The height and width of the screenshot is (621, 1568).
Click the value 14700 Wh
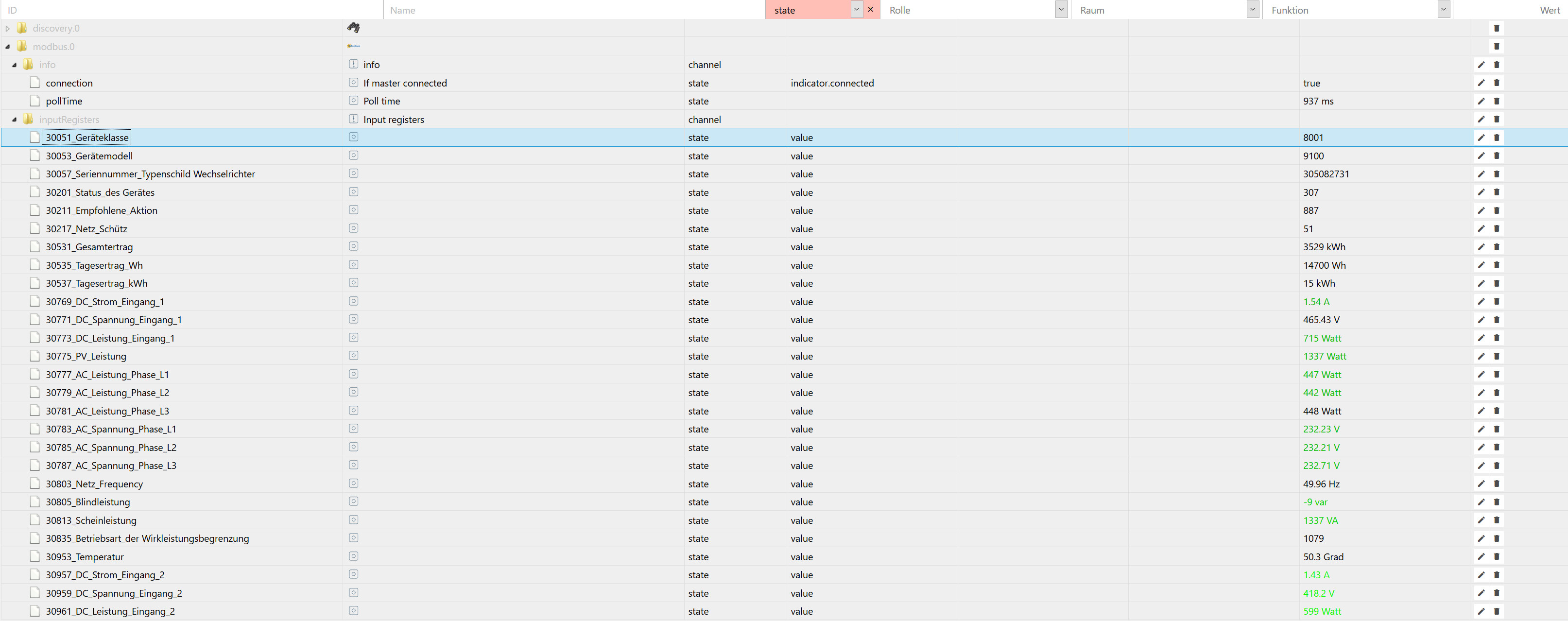[1325, 265]
